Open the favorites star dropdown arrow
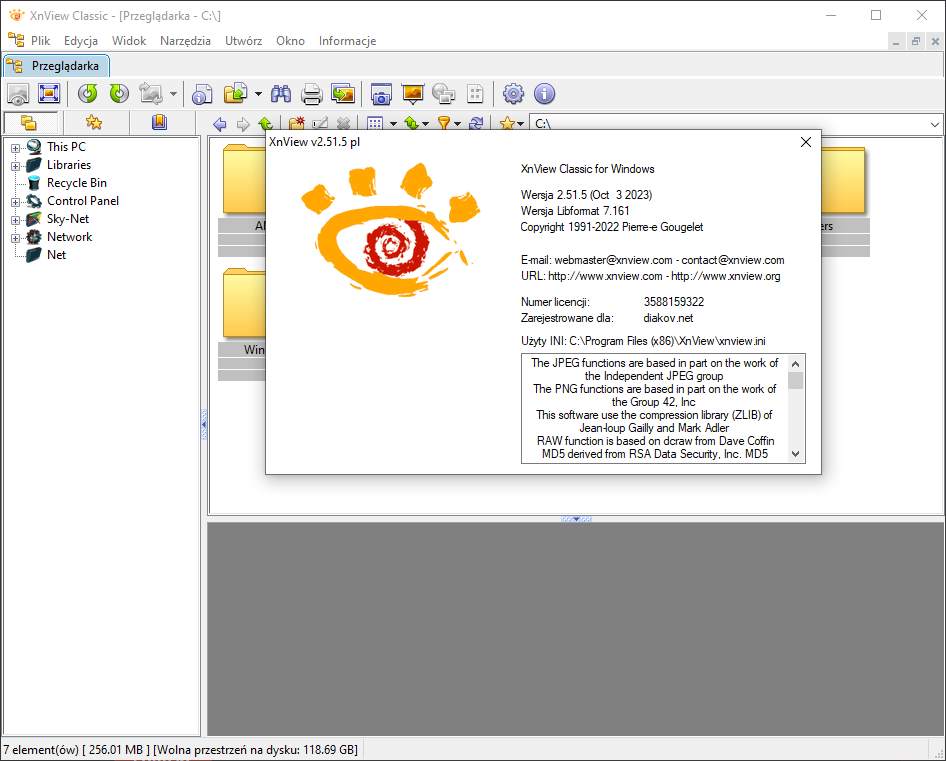Screen dimensions: 946x761 520,124
